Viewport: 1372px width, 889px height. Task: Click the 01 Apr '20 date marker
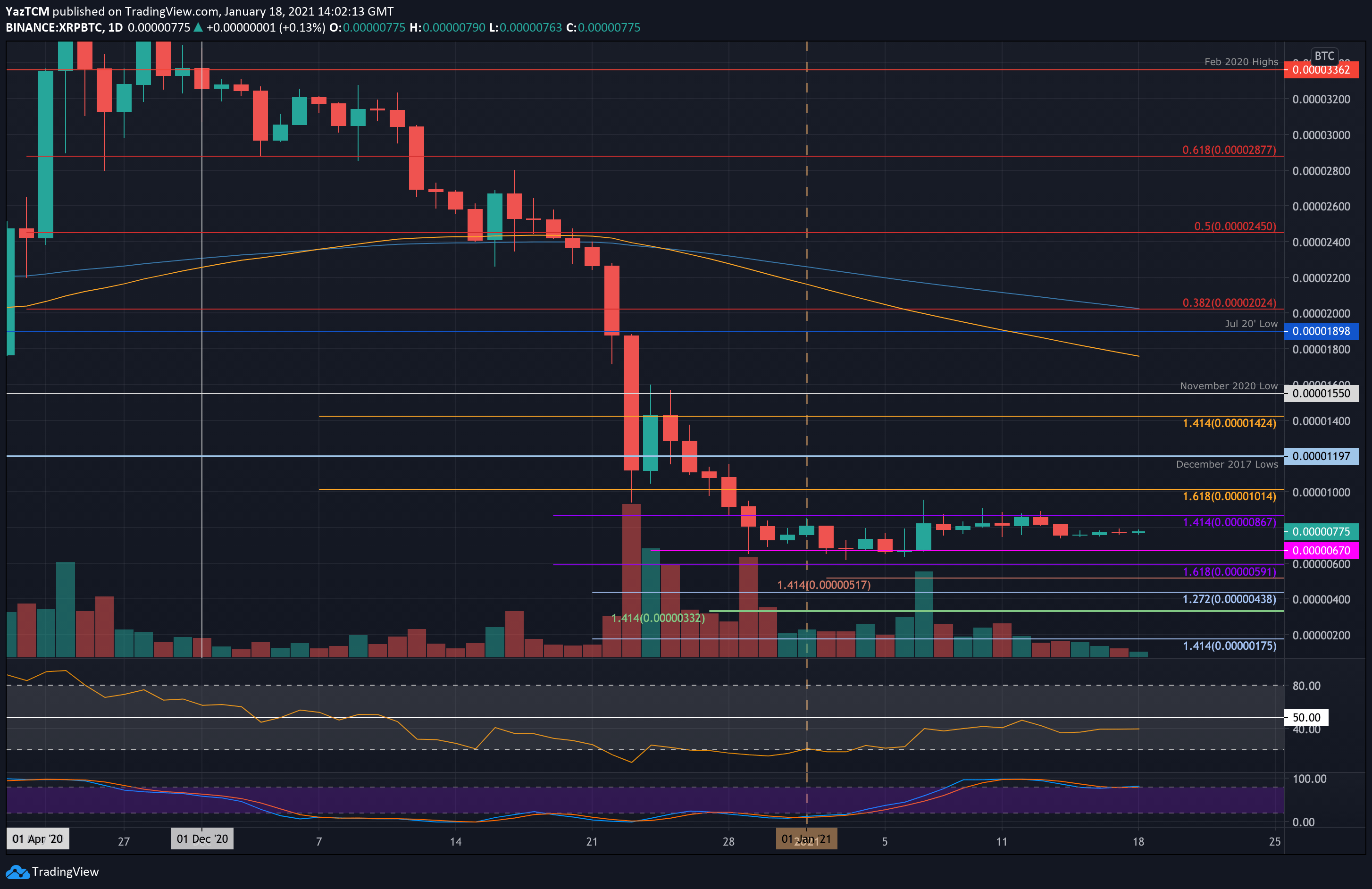37,839
